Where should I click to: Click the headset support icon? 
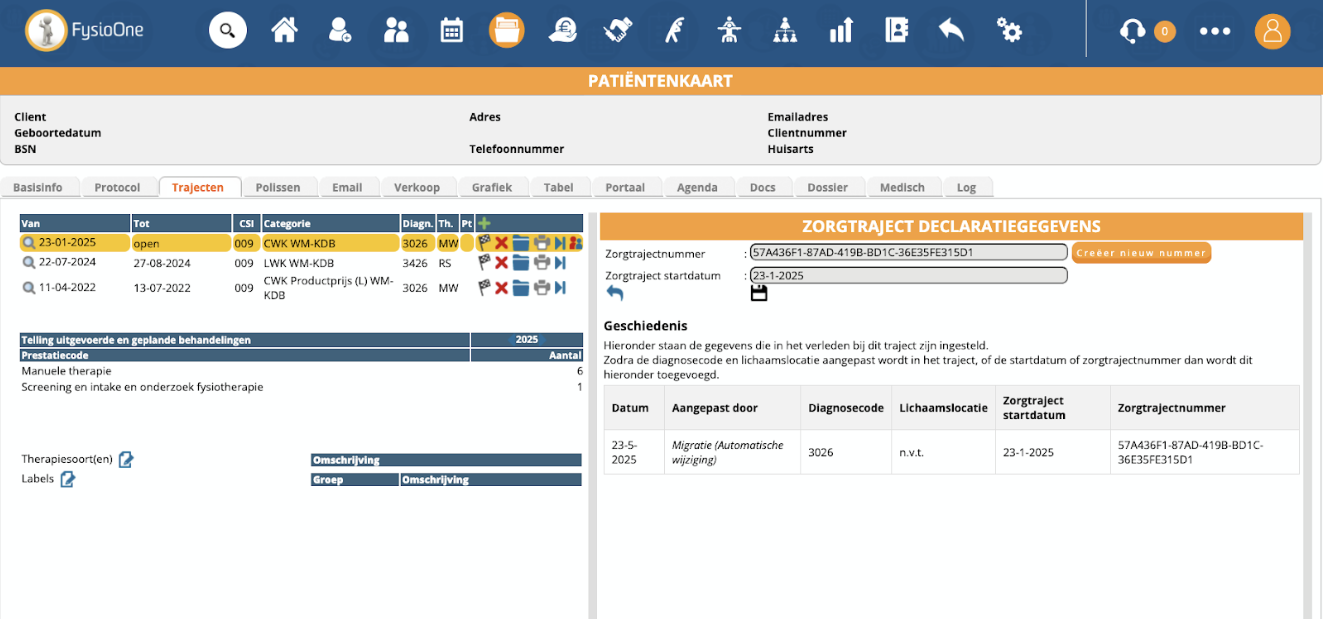pyautogui.click(x=1132, y=31)
